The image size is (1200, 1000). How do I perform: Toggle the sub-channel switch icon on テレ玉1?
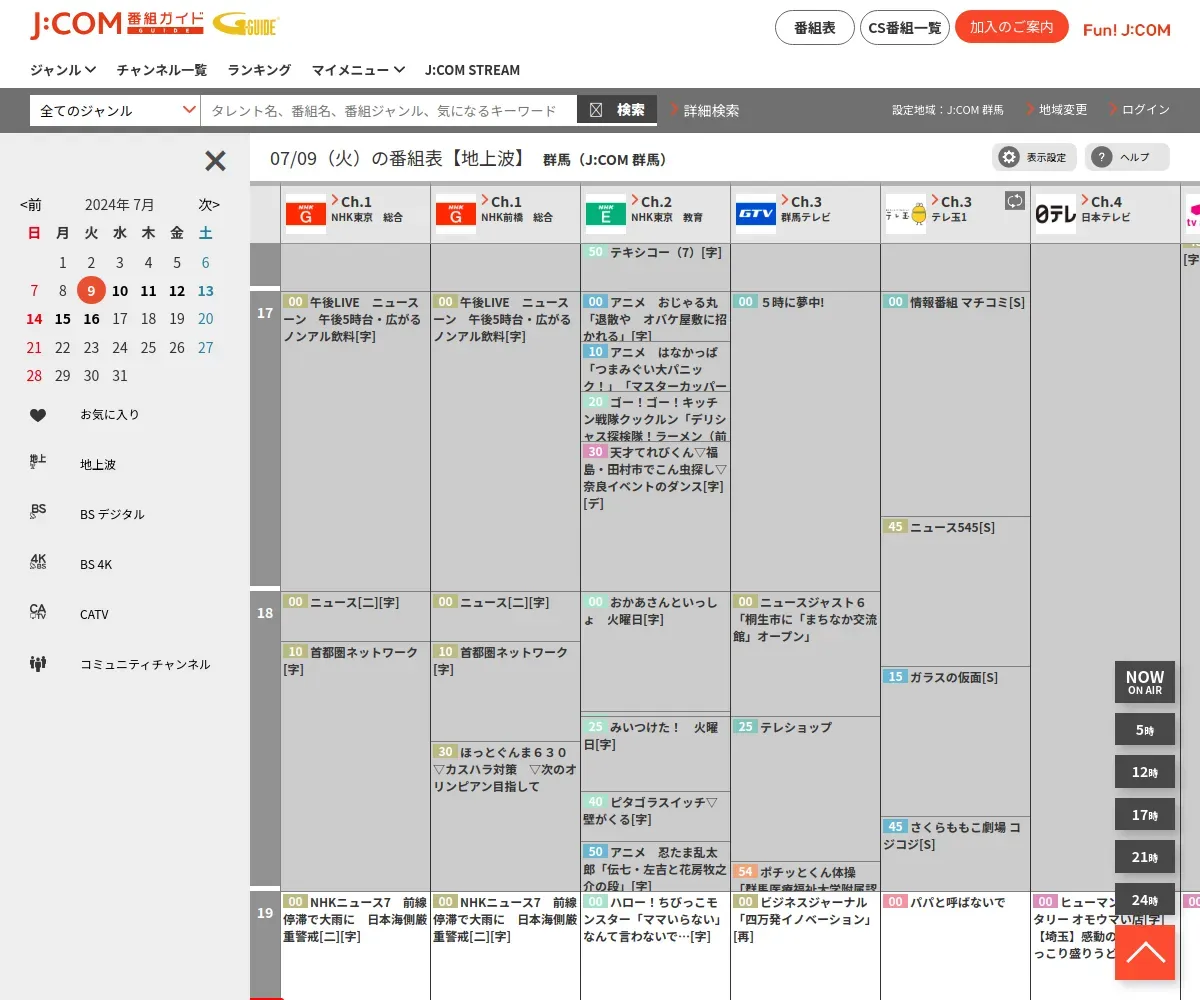click(x=1015, y=201)
